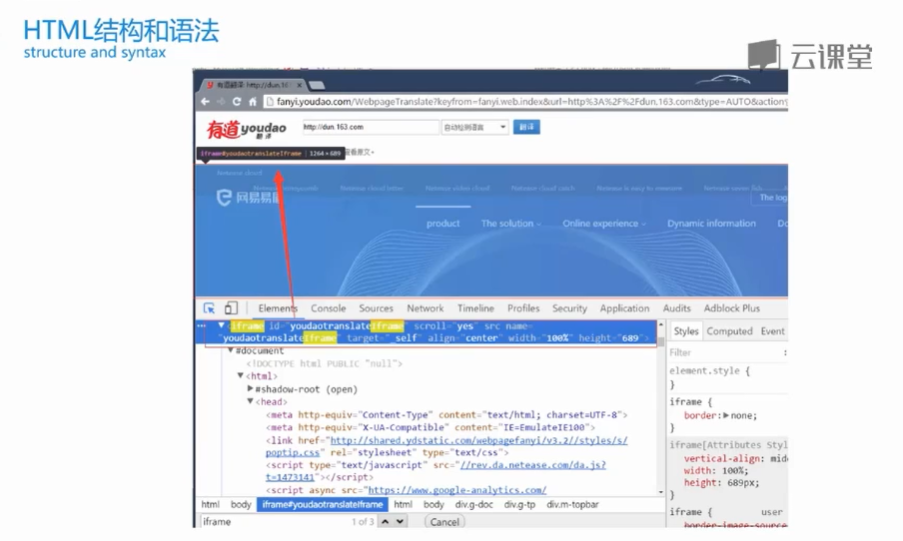Click the Youdao logo

(246, 130)
